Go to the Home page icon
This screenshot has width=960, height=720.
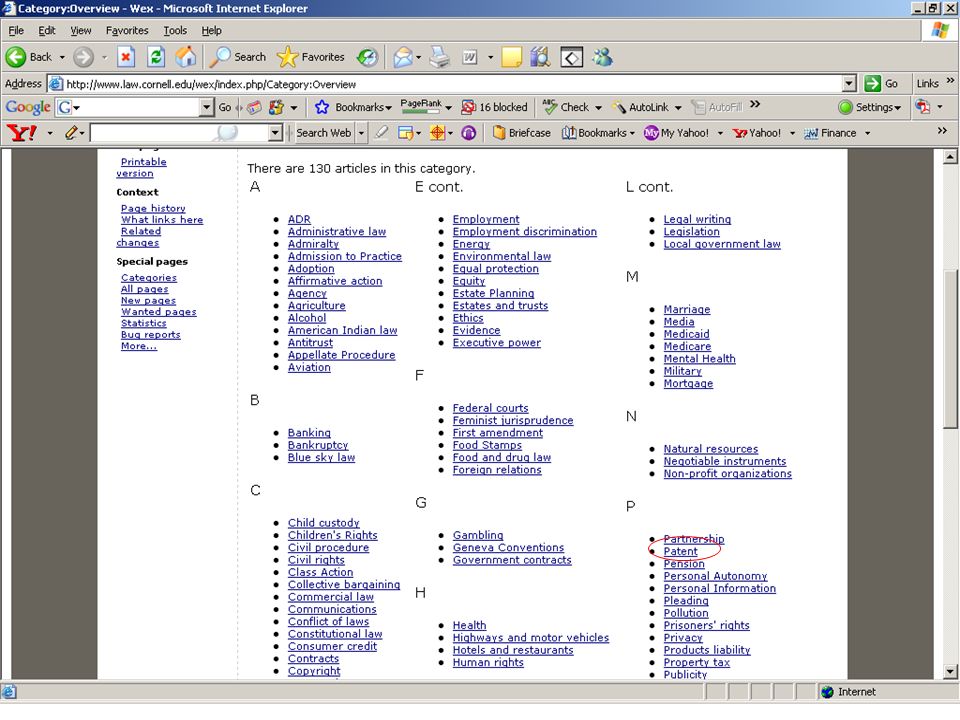[186, 57]
